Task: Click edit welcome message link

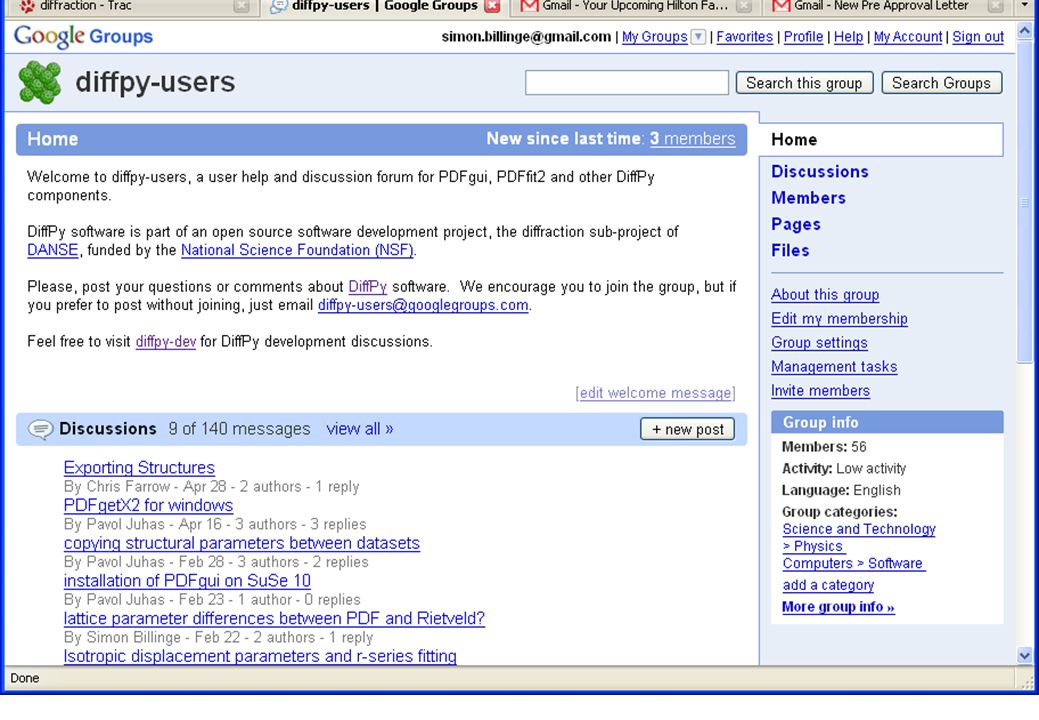Action: point(655,393)
